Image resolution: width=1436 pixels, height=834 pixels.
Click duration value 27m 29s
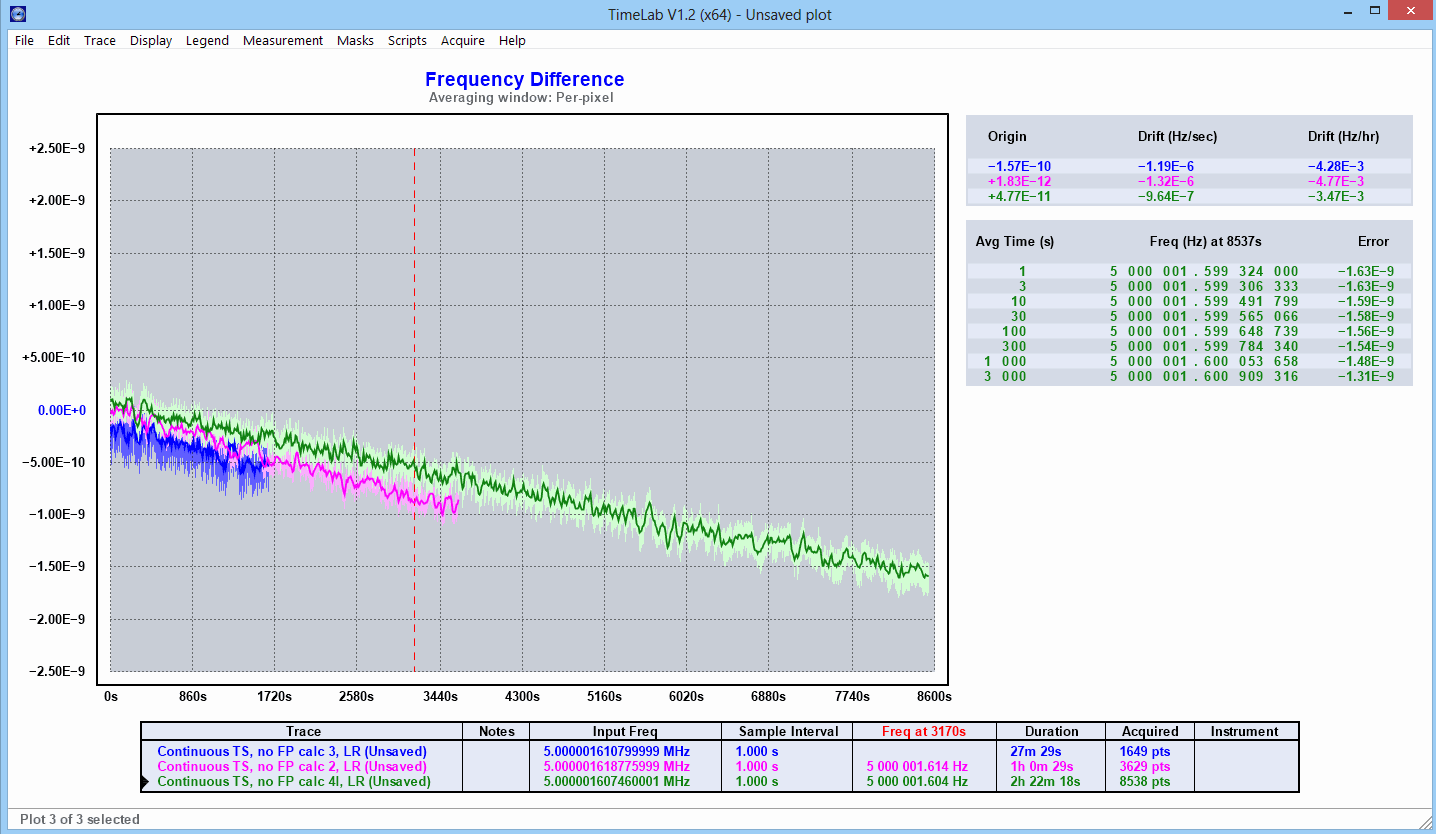point(1037,751)
